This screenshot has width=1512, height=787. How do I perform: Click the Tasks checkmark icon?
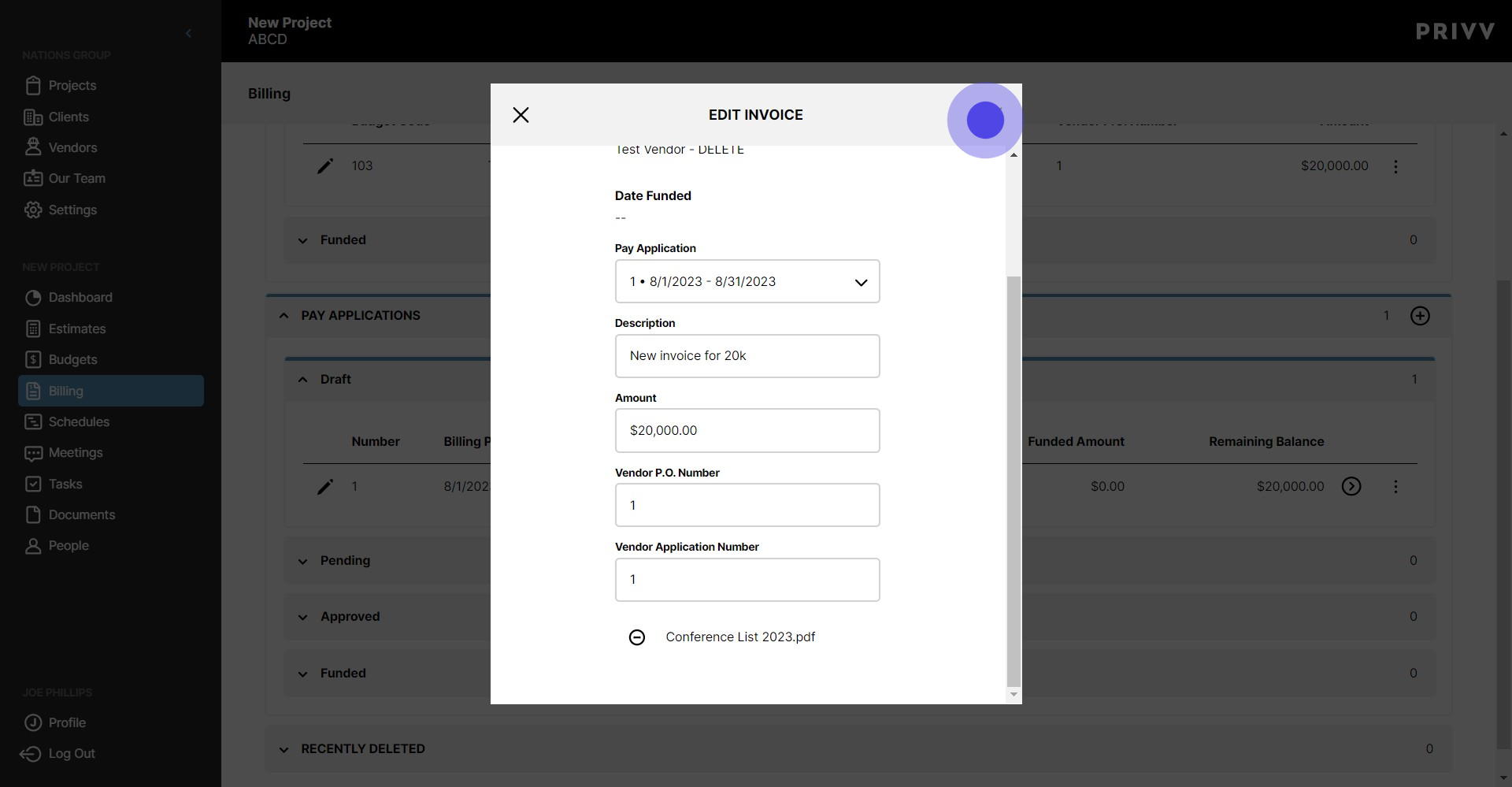point(33,484)
